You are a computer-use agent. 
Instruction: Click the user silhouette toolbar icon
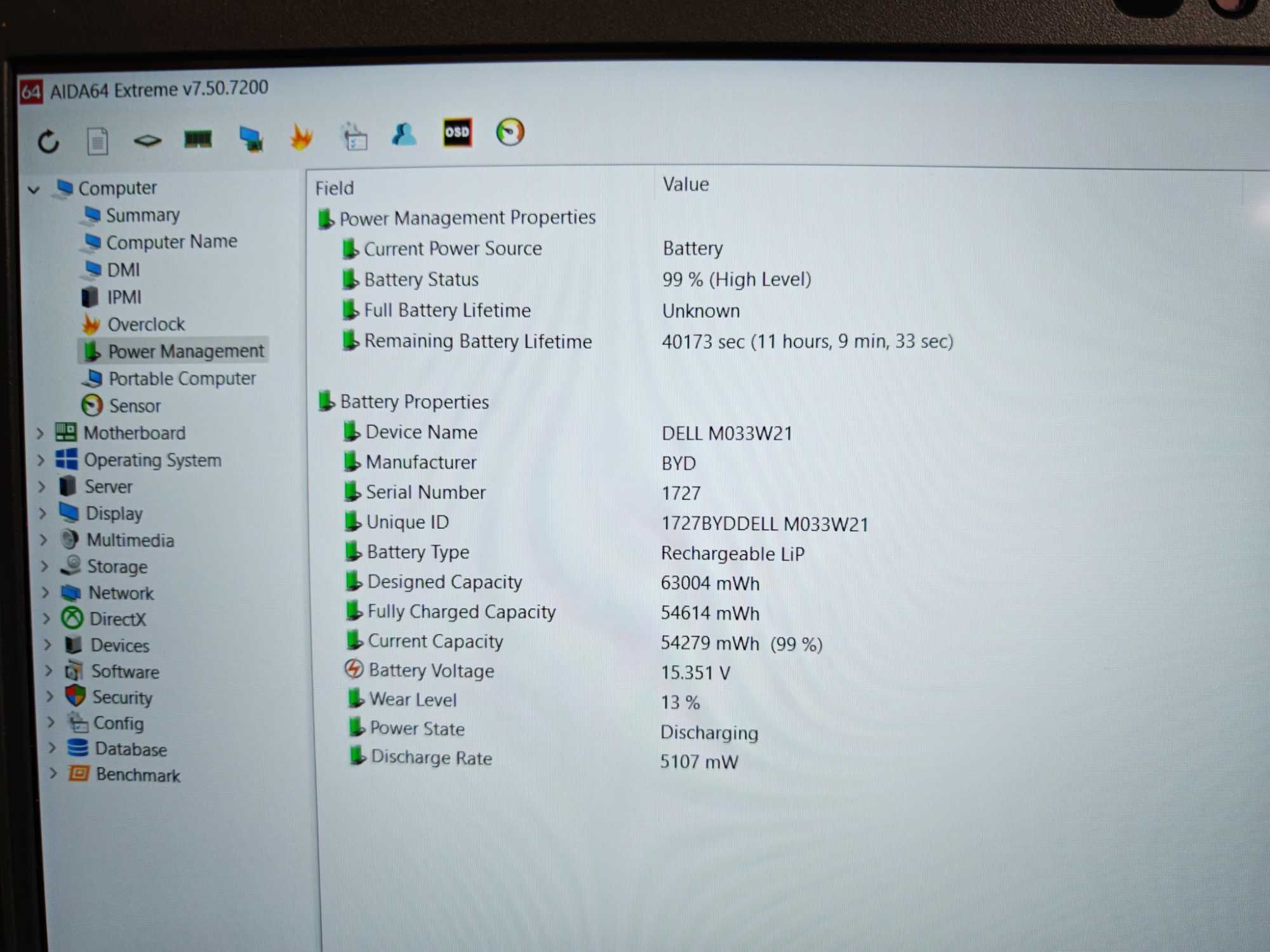click(x=404, y=135)
